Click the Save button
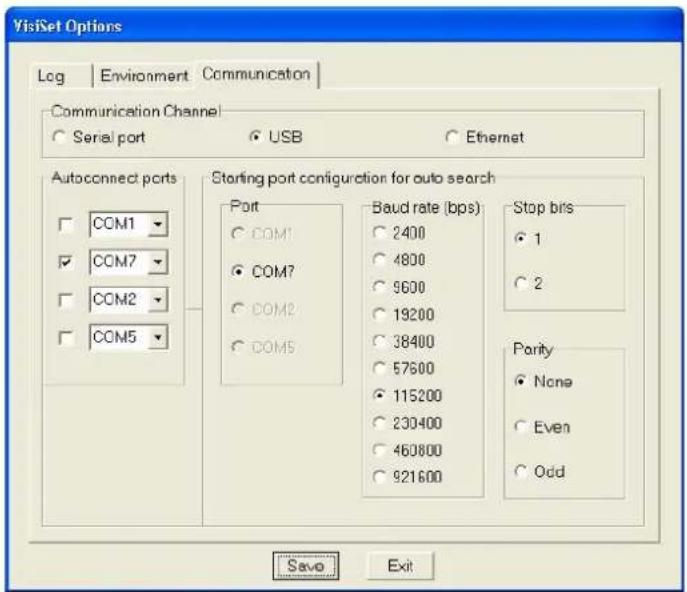The width and height of the screenshot is (687, 592). (305, 566)
